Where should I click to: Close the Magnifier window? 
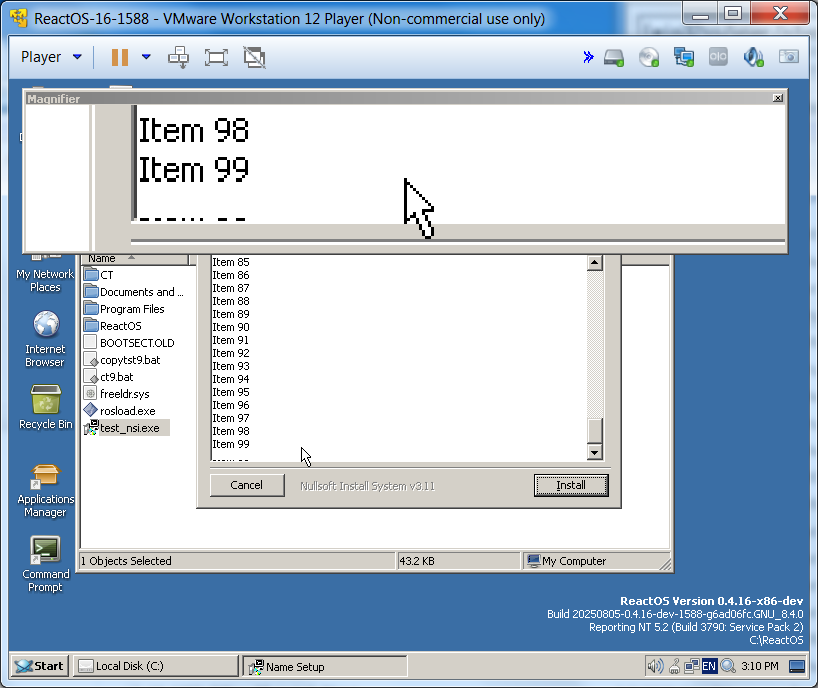click(x=777, y=98)
